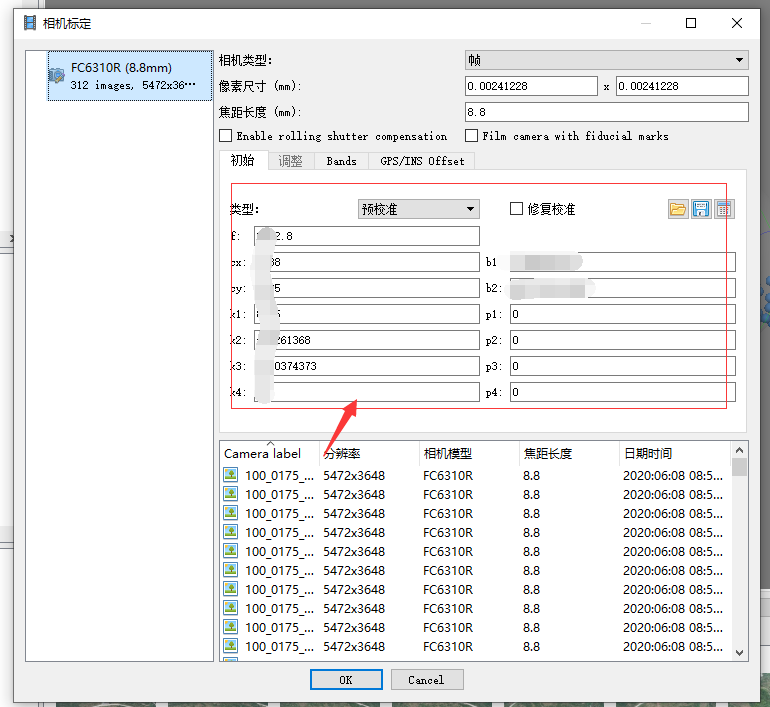Click the image list scrollbar down arrow
Screen dimensions: 770x707
[739, 653]
